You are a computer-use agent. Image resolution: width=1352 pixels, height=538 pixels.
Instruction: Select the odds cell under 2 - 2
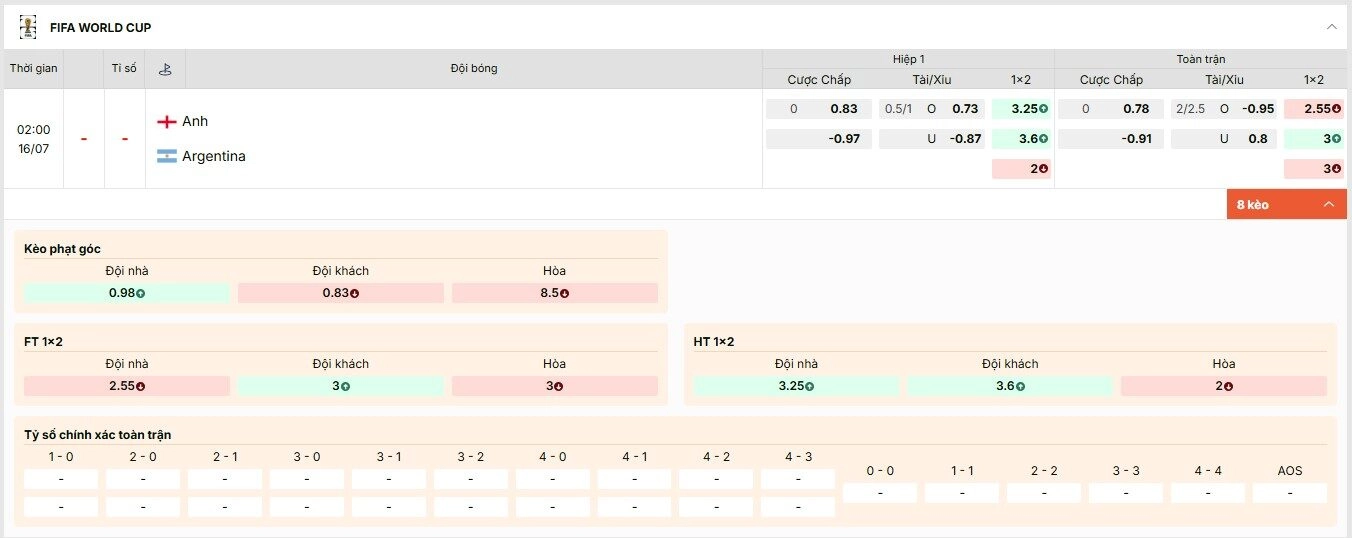pos(1044,493)
